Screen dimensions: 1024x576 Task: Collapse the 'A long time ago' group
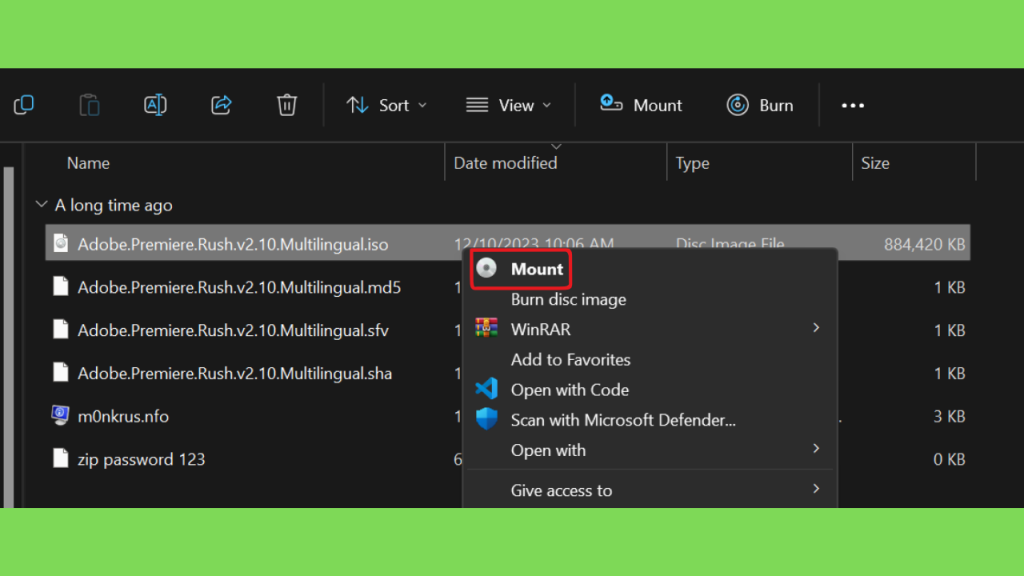[41, 204]
